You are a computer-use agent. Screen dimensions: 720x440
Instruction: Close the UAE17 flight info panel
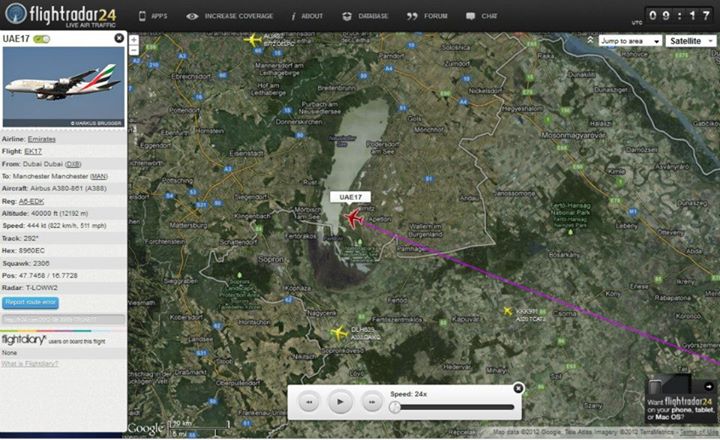119,38
